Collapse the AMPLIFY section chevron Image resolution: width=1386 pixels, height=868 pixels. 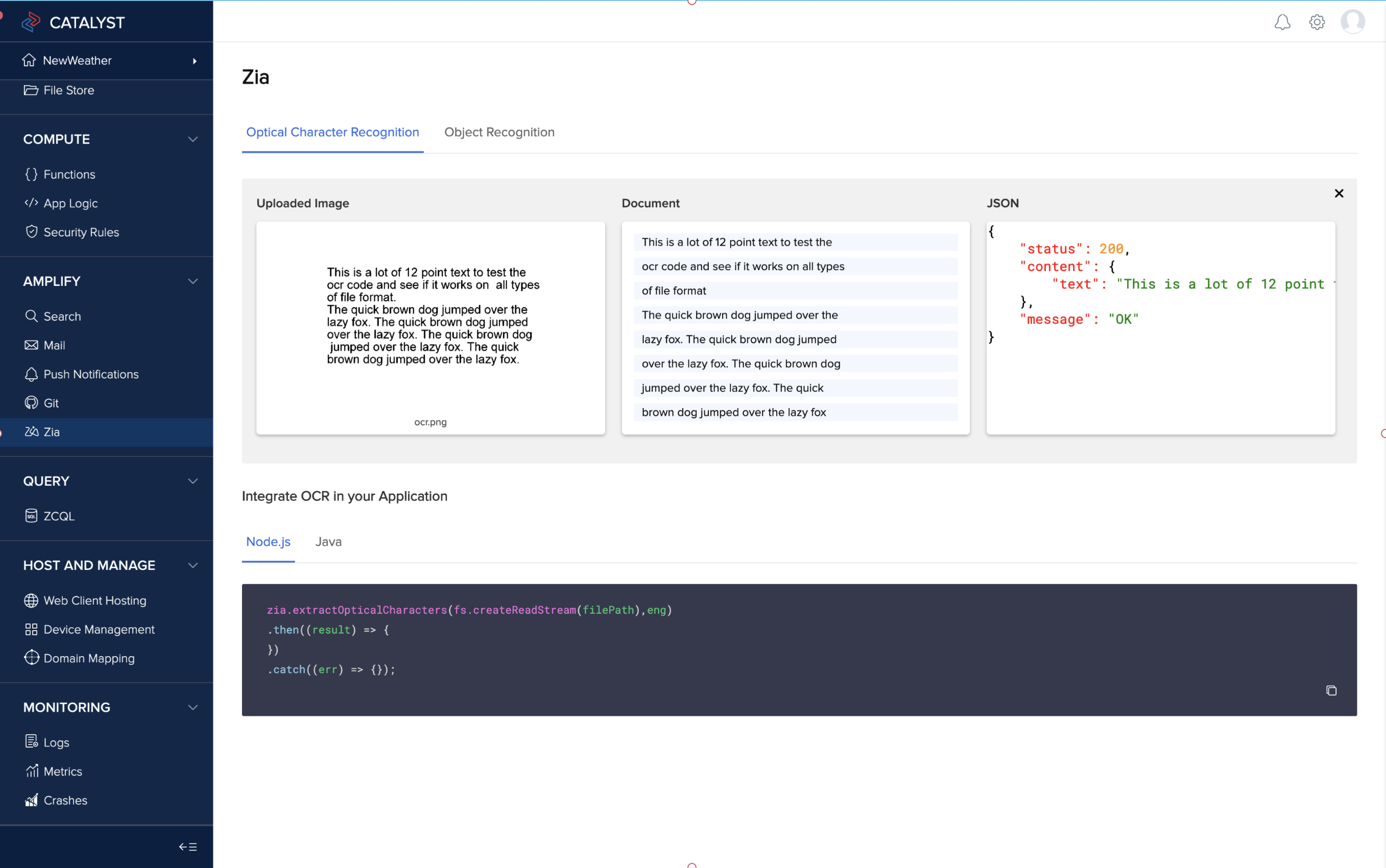pyautogui.click(x=193, y=281)
